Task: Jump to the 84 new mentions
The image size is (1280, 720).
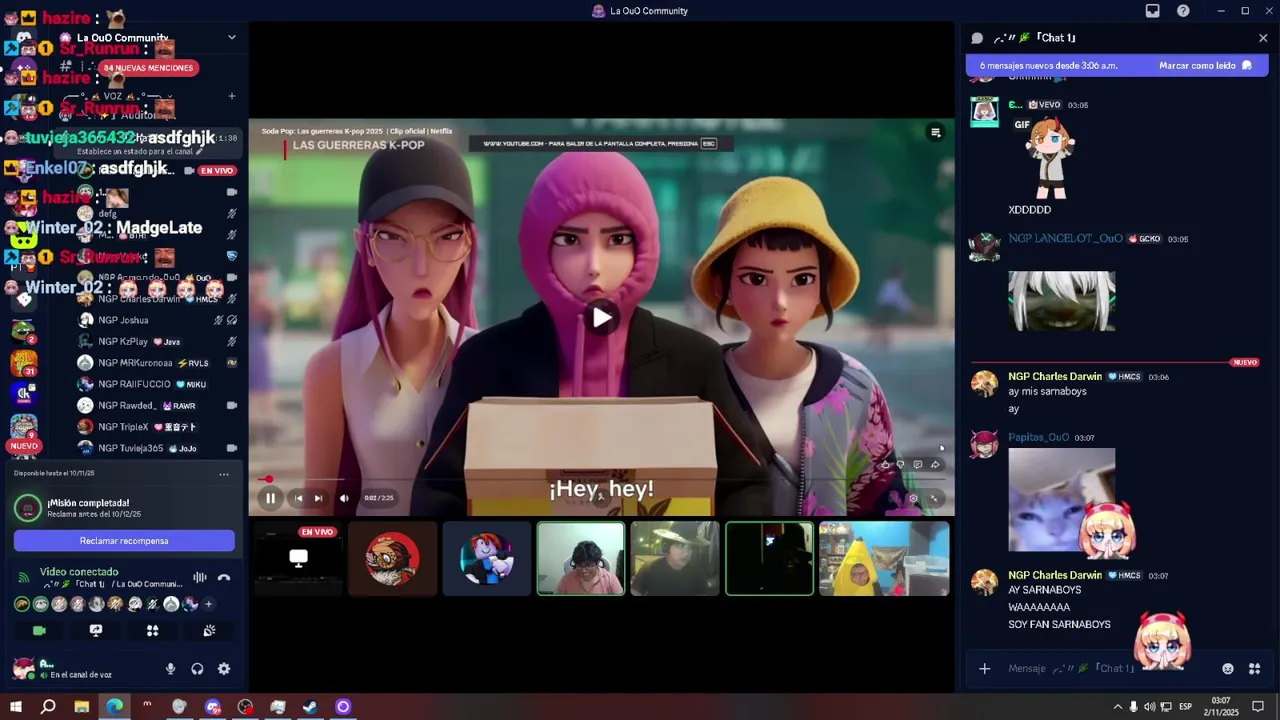Action: pos(148,68)
